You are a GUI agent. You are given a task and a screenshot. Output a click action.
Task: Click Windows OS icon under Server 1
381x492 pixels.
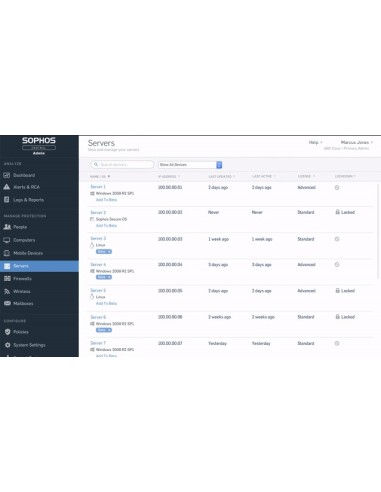point(92,193)
